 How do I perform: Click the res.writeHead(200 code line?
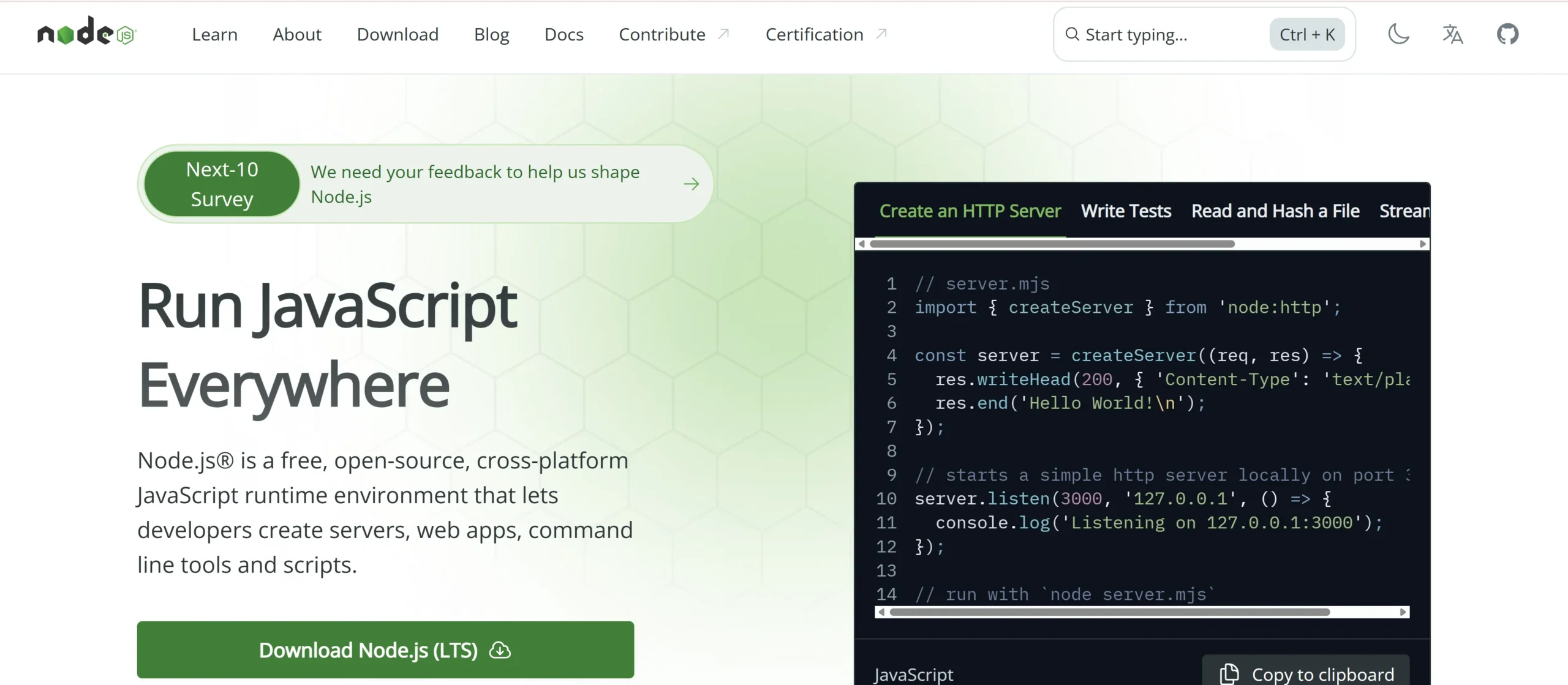click(1172, 380)
